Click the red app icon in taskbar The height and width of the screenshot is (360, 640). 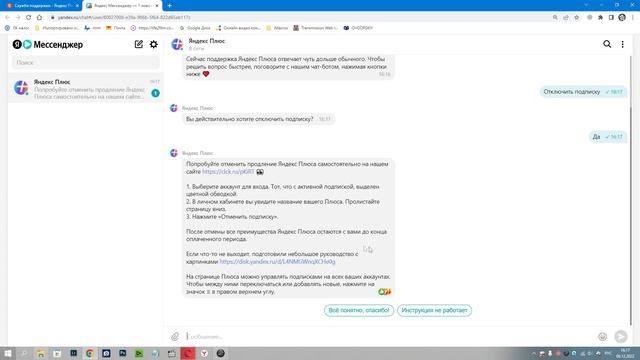point(188,353)
